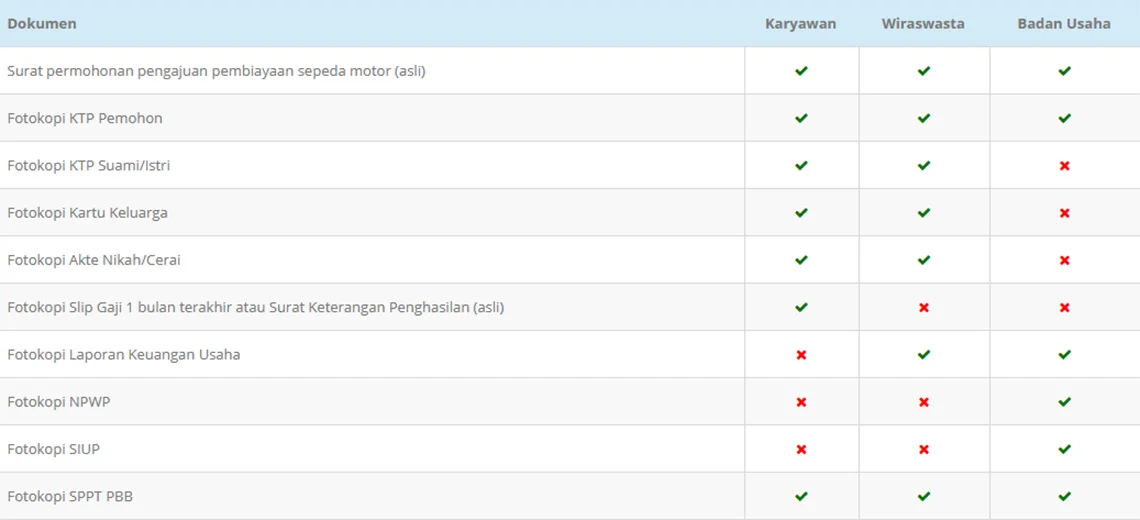This screenshot has width=1140, height=520.
Task: Click Badan Usaha red cross in Slip Gaji row
Action: pyautogui.click(x=1064, y=308)
